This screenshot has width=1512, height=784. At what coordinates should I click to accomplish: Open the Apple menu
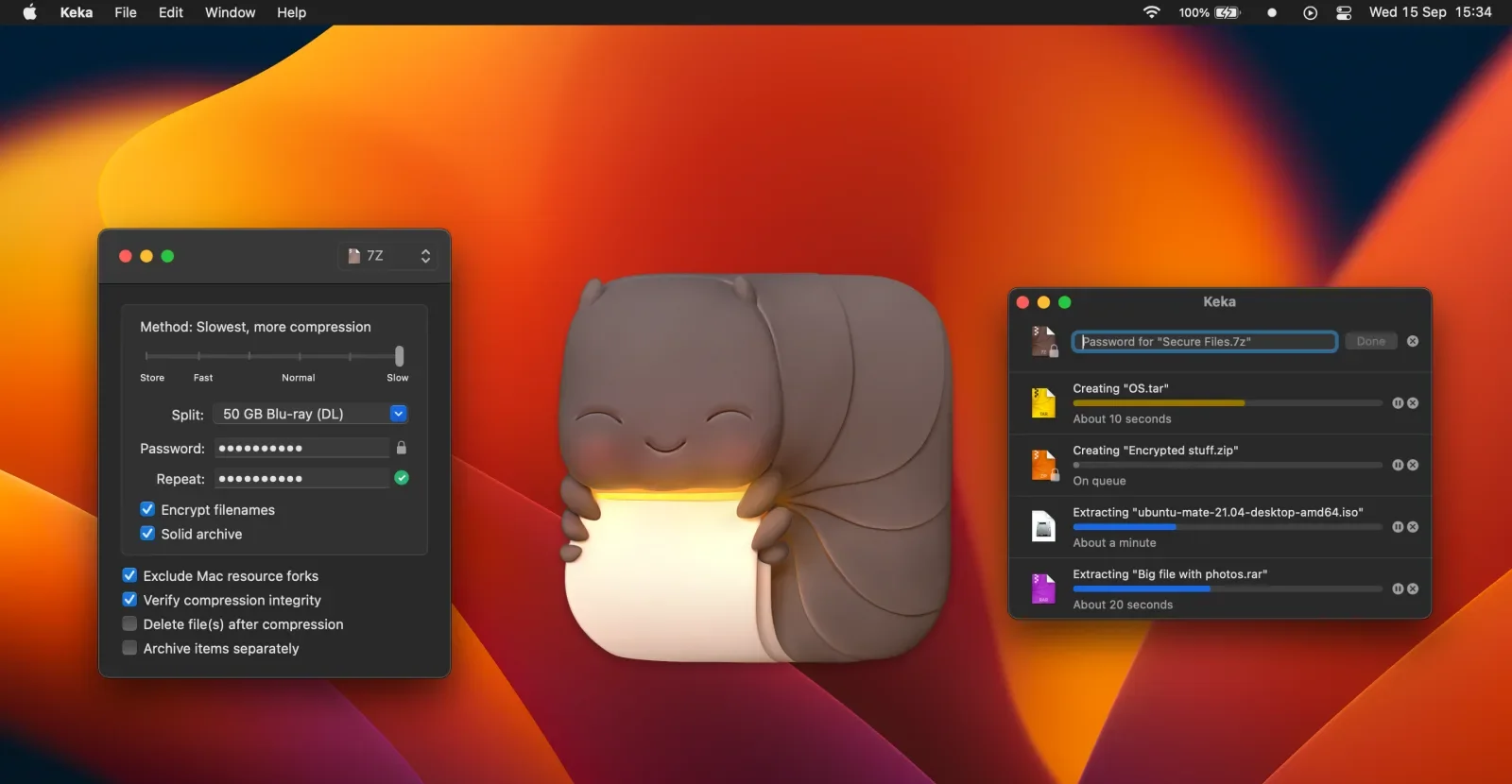[29, 12]
